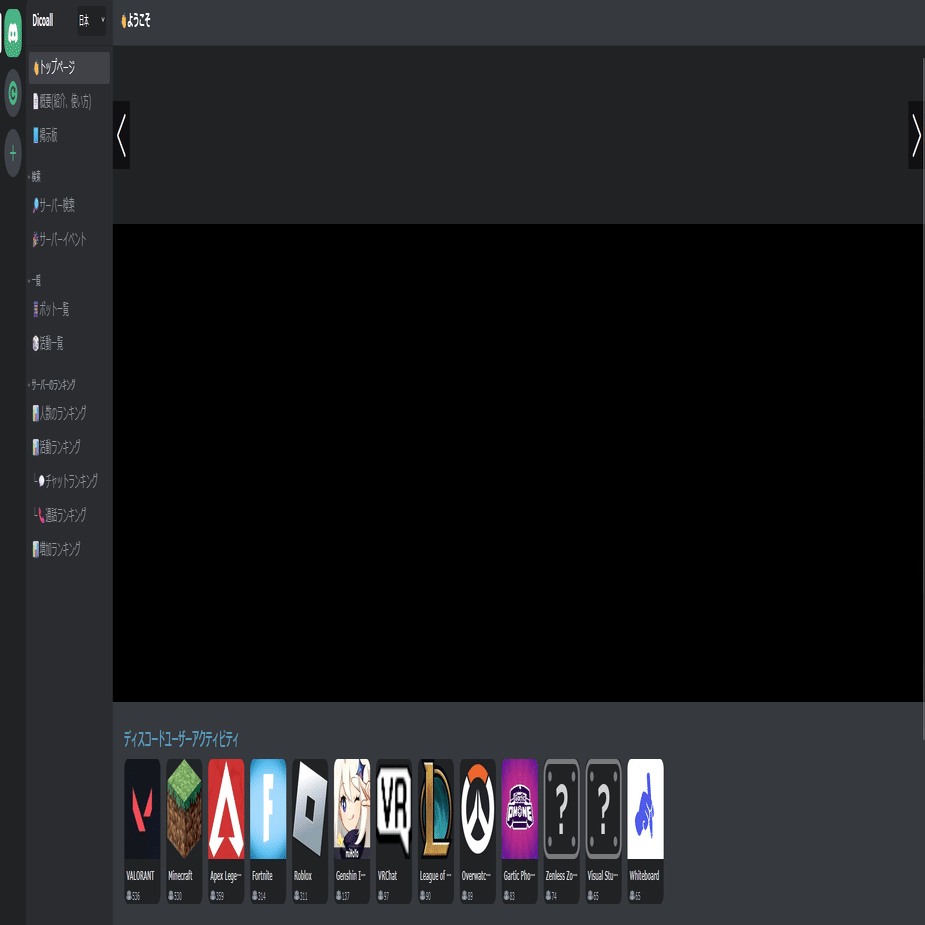Open the Whiteboard activity card
The height and width of the screenshot is (925, 925).
(x=644, y=810)
